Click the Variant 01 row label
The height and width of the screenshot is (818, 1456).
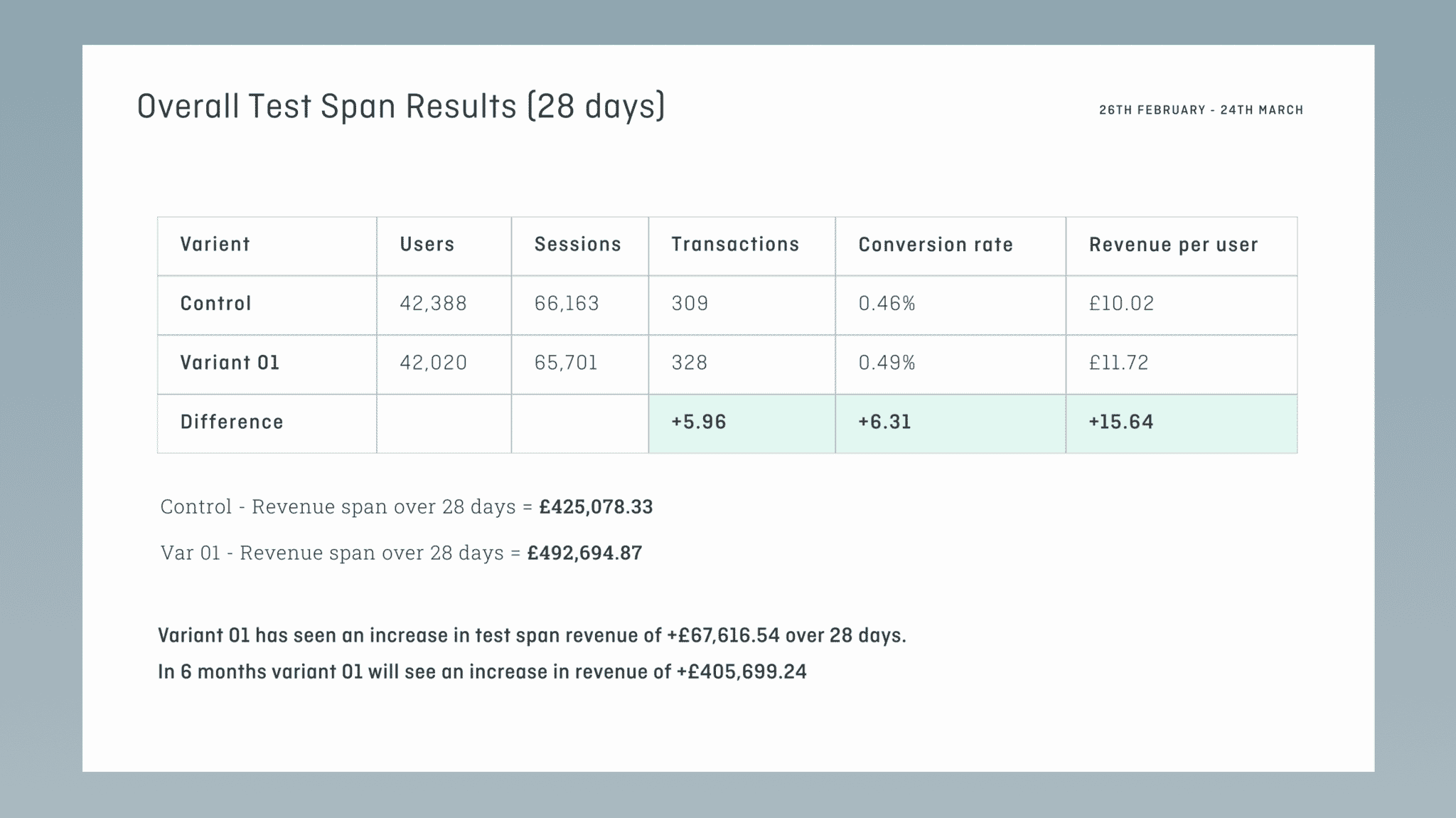[x=230, y=363]
